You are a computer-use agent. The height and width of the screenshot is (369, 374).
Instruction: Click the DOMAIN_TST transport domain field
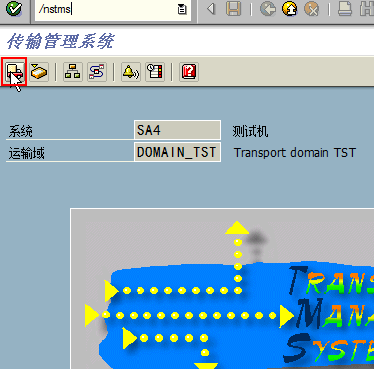177,152
